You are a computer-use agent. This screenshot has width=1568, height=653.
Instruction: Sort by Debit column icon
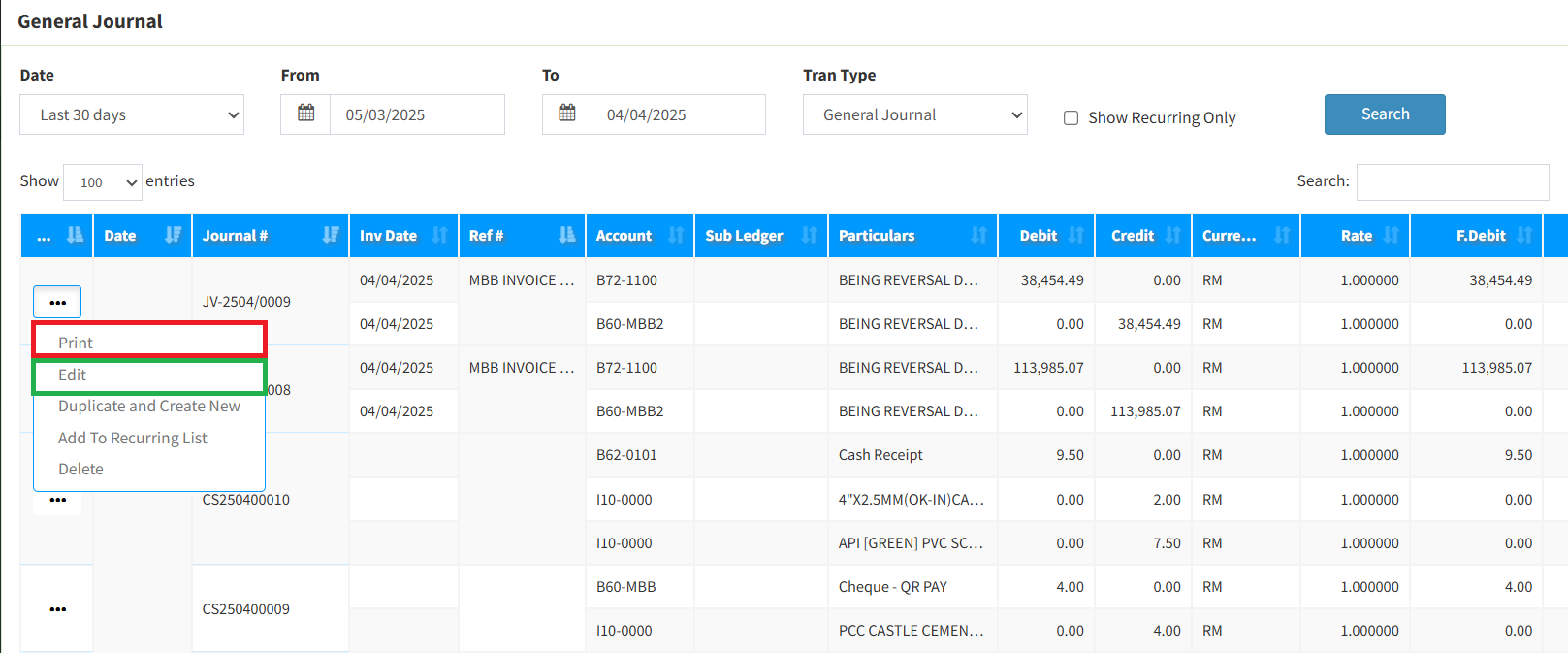1075,235
